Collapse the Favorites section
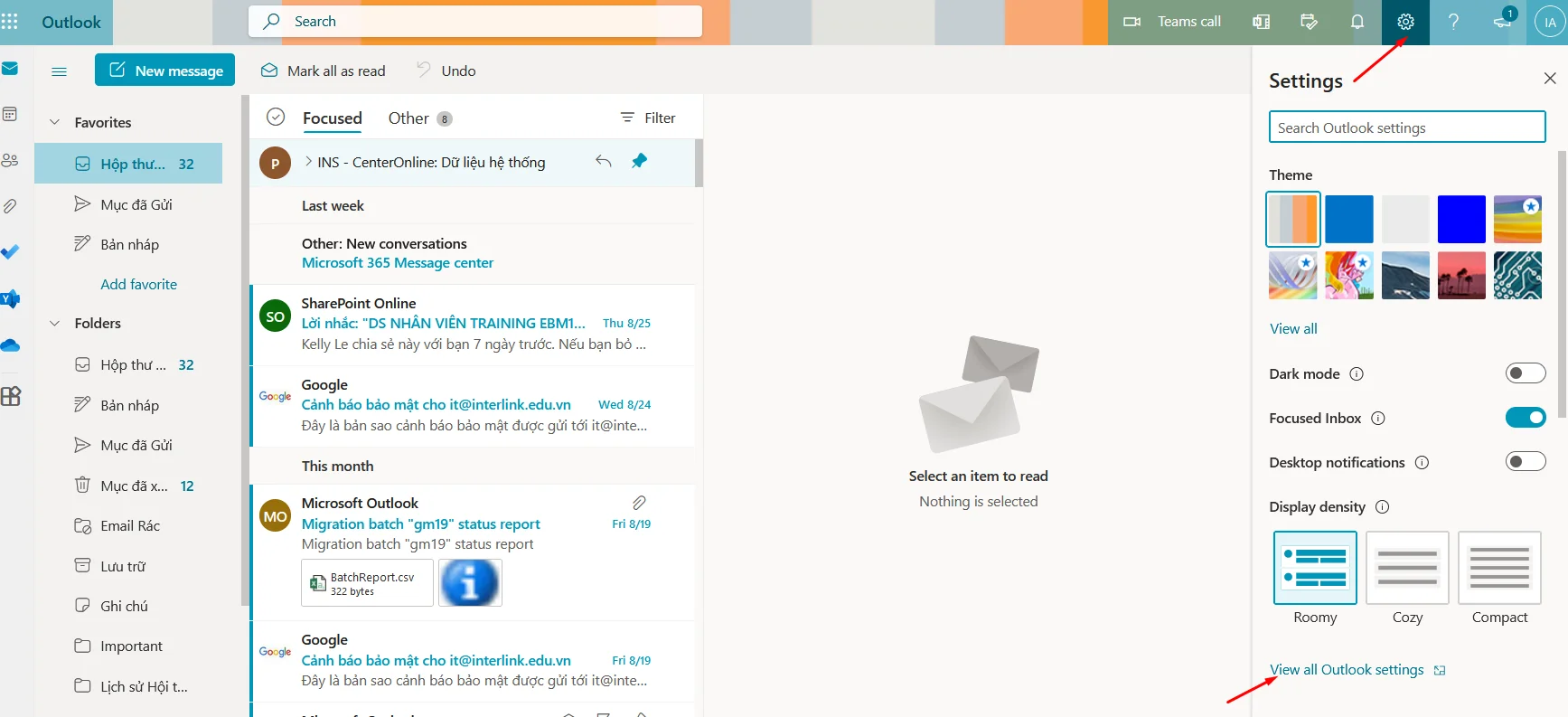Screen dimensions: 1568x717 pos(54,122)
